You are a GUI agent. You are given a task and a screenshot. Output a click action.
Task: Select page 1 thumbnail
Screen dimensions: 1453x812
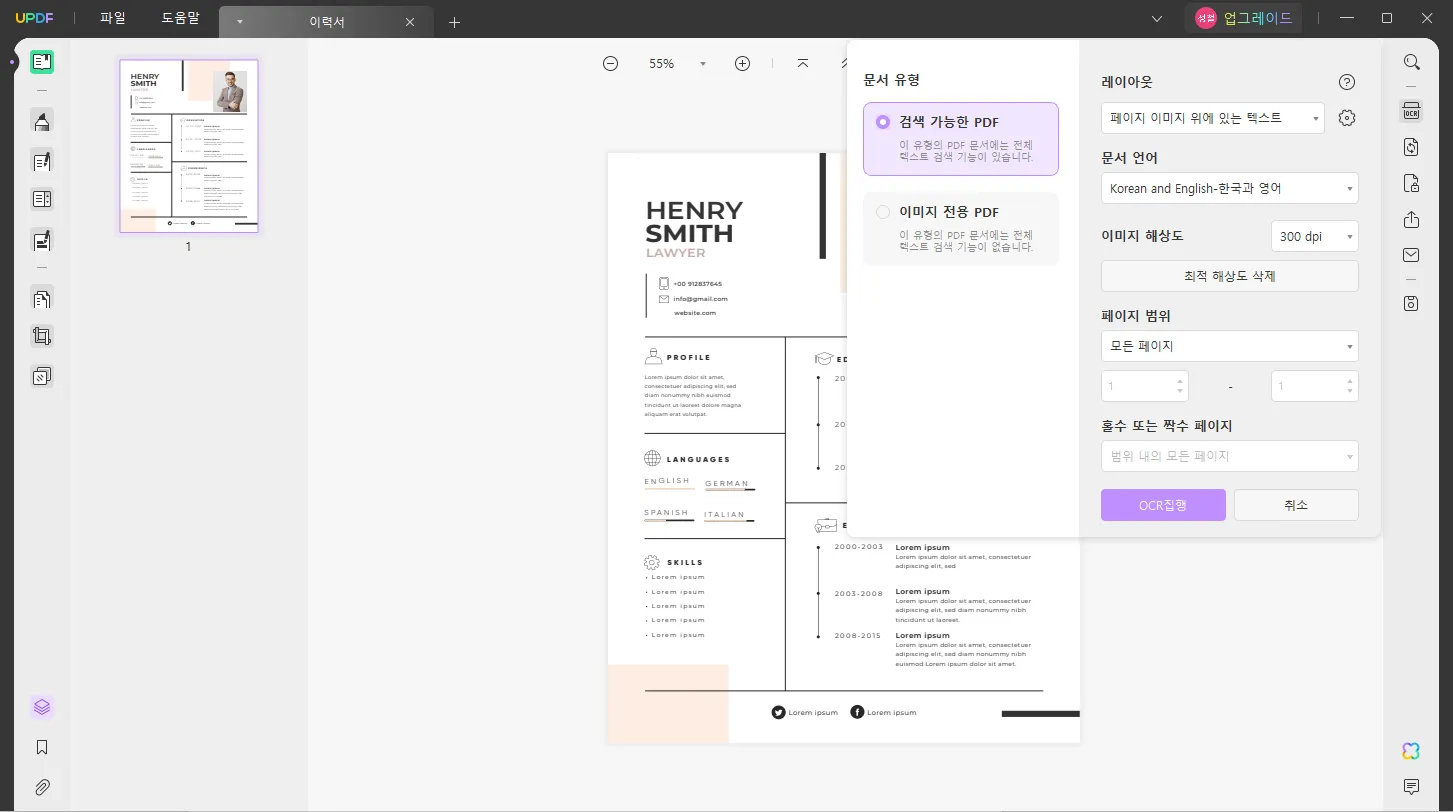pos(189,146)
